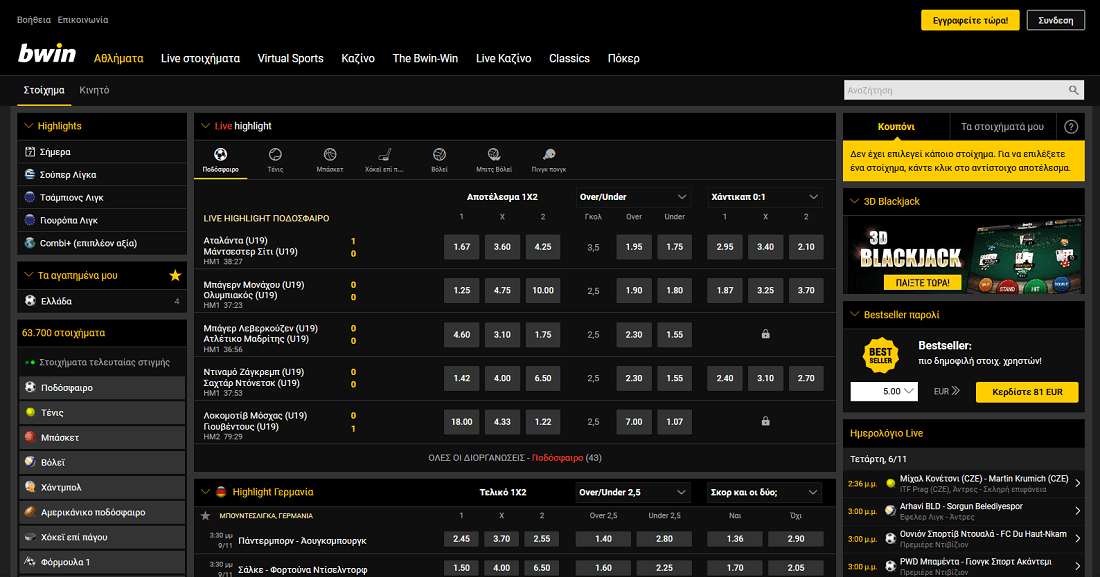Favorite the Μπουντεσλίγκα Γερμανία league star

[206, 516]
